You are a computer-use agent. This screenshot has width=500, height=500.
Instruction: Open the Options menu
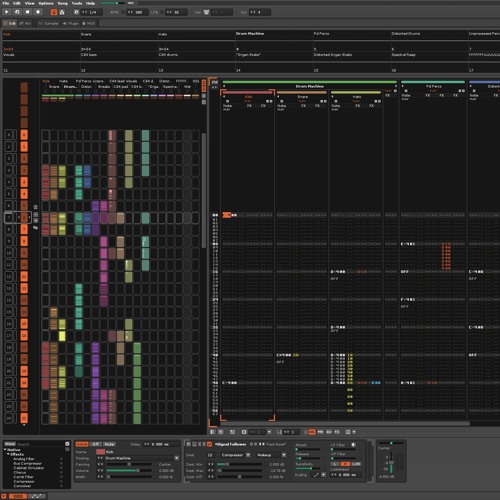tap(46, 3)
